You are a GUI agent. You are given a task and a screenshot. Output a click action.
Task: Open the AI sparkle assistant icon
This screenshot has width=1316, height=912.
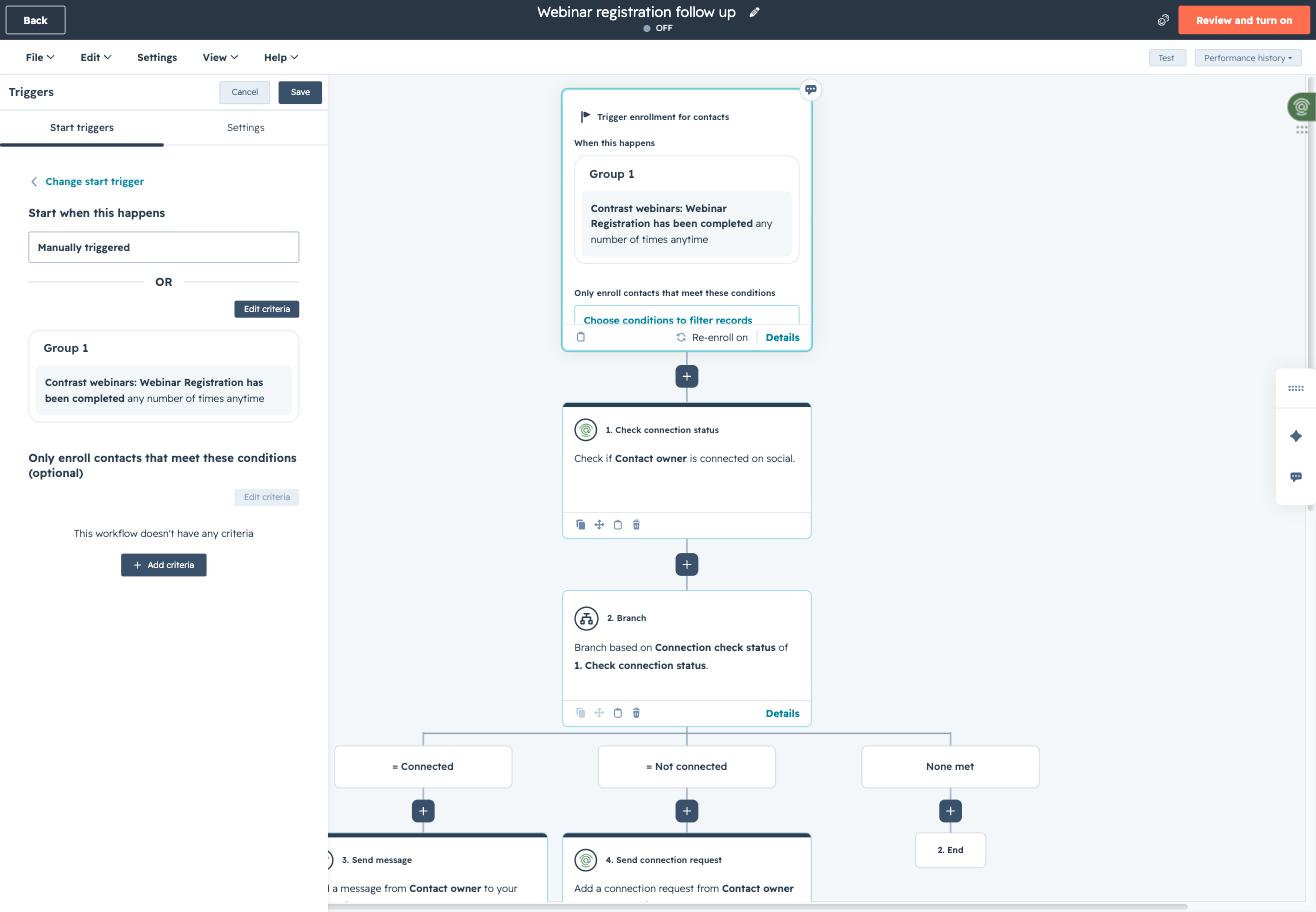coord(1296,436)
